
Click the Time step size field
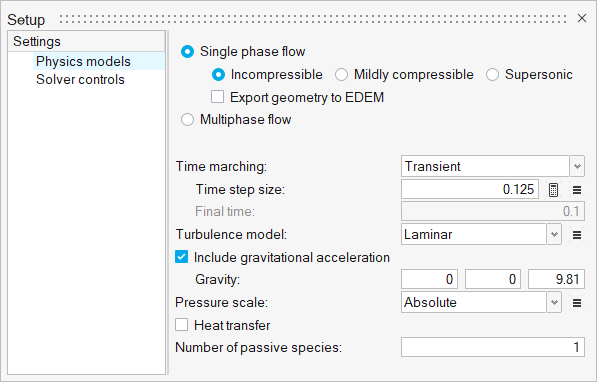click(x=470, y=189)
